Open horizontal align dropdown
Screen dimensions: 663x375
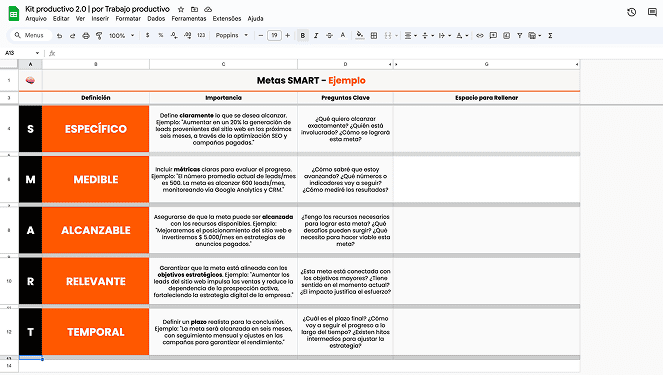click(x=410, y=36)
